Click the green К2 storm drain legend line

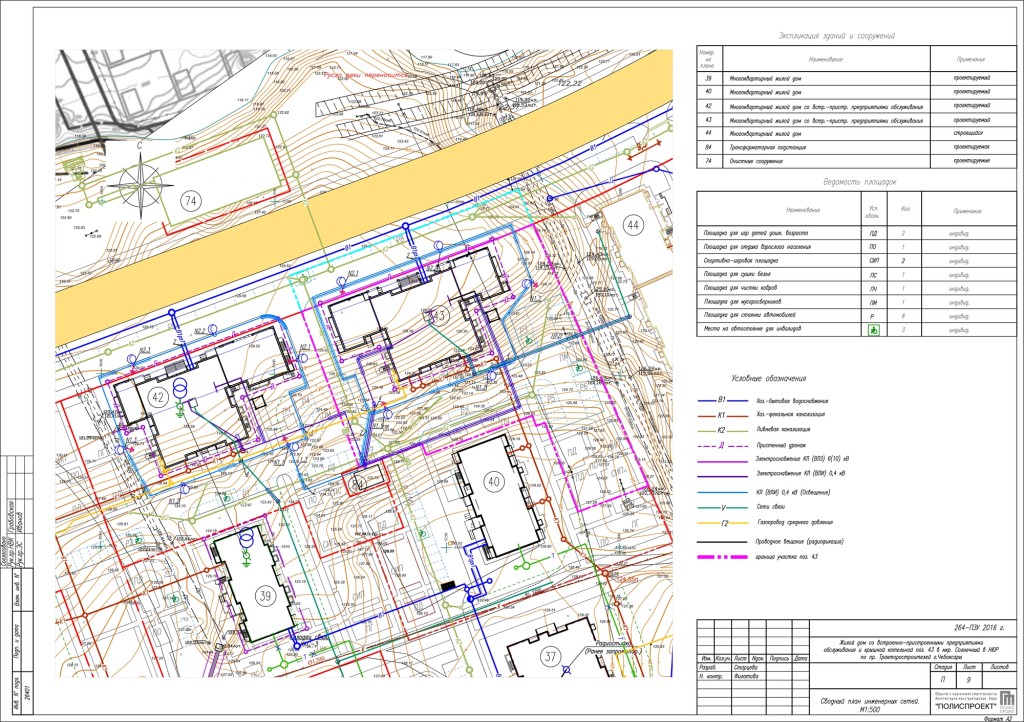722,430
